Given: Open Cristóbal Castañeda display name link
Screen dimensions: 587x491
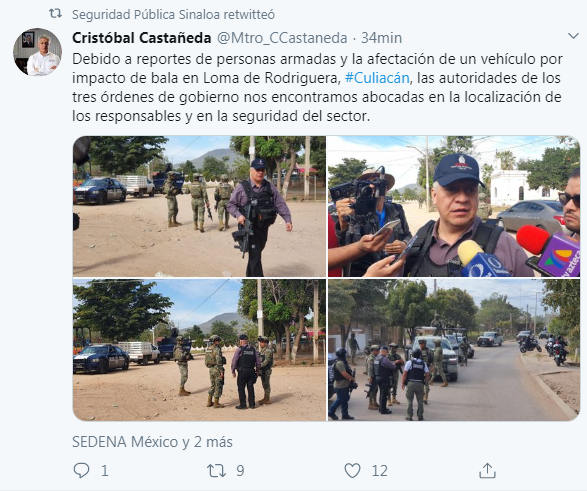Looking at the screenshot, I should click(142, 38).
